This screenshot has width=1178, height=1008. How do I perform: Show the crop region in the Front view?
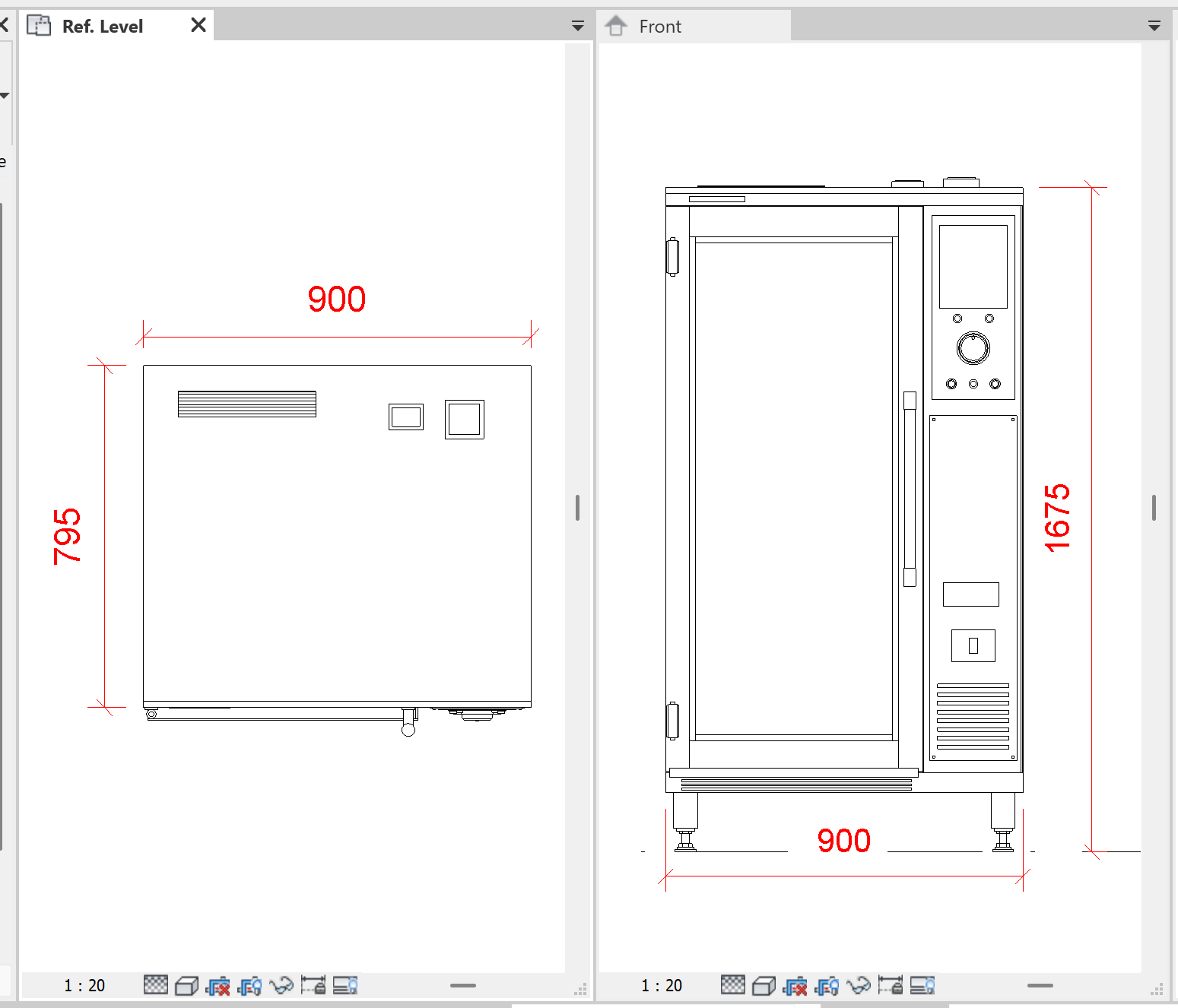[827, 986]
